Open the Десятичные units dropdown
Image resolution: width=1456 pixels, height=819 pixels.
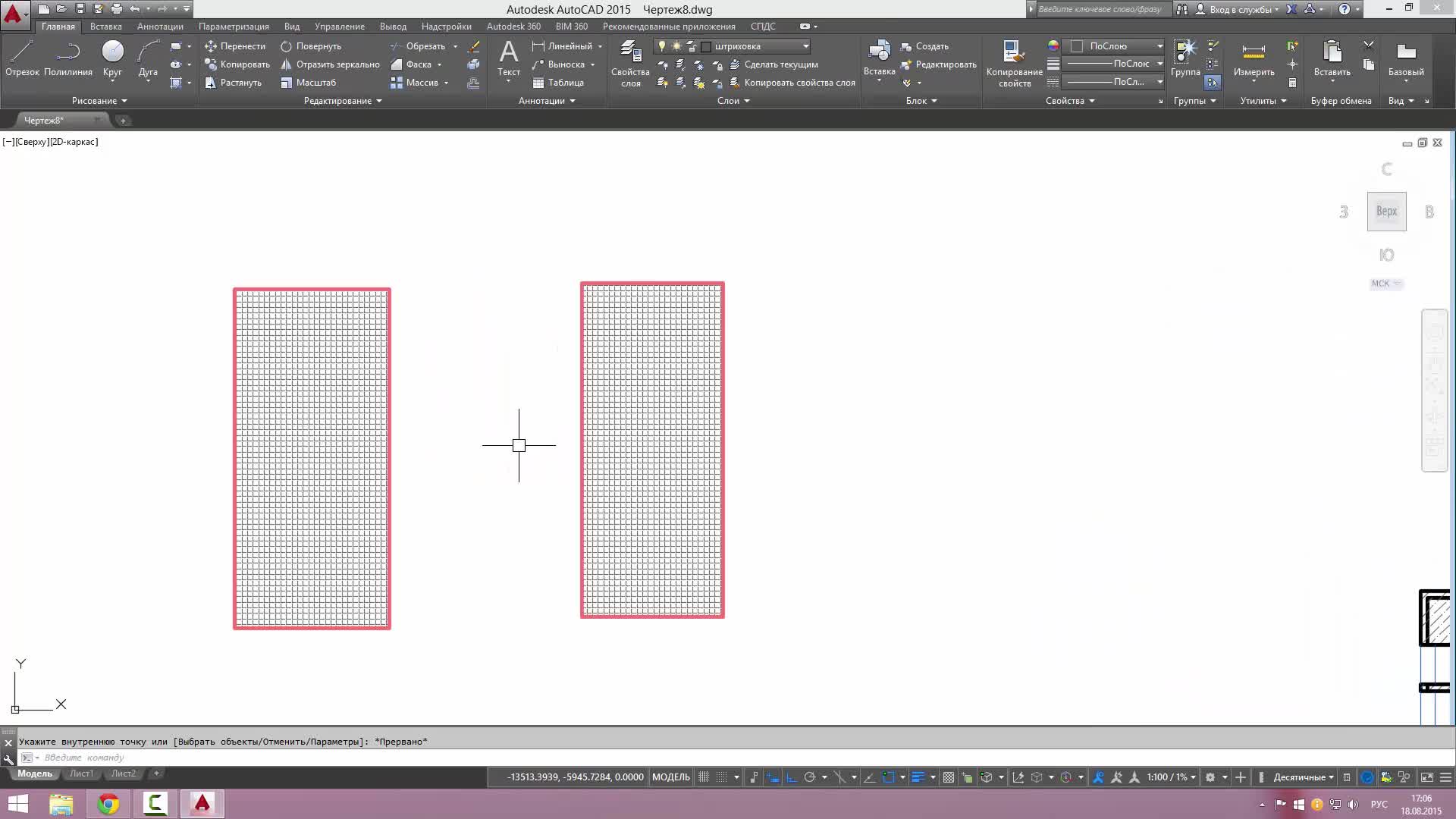[x=1304, y=777]
